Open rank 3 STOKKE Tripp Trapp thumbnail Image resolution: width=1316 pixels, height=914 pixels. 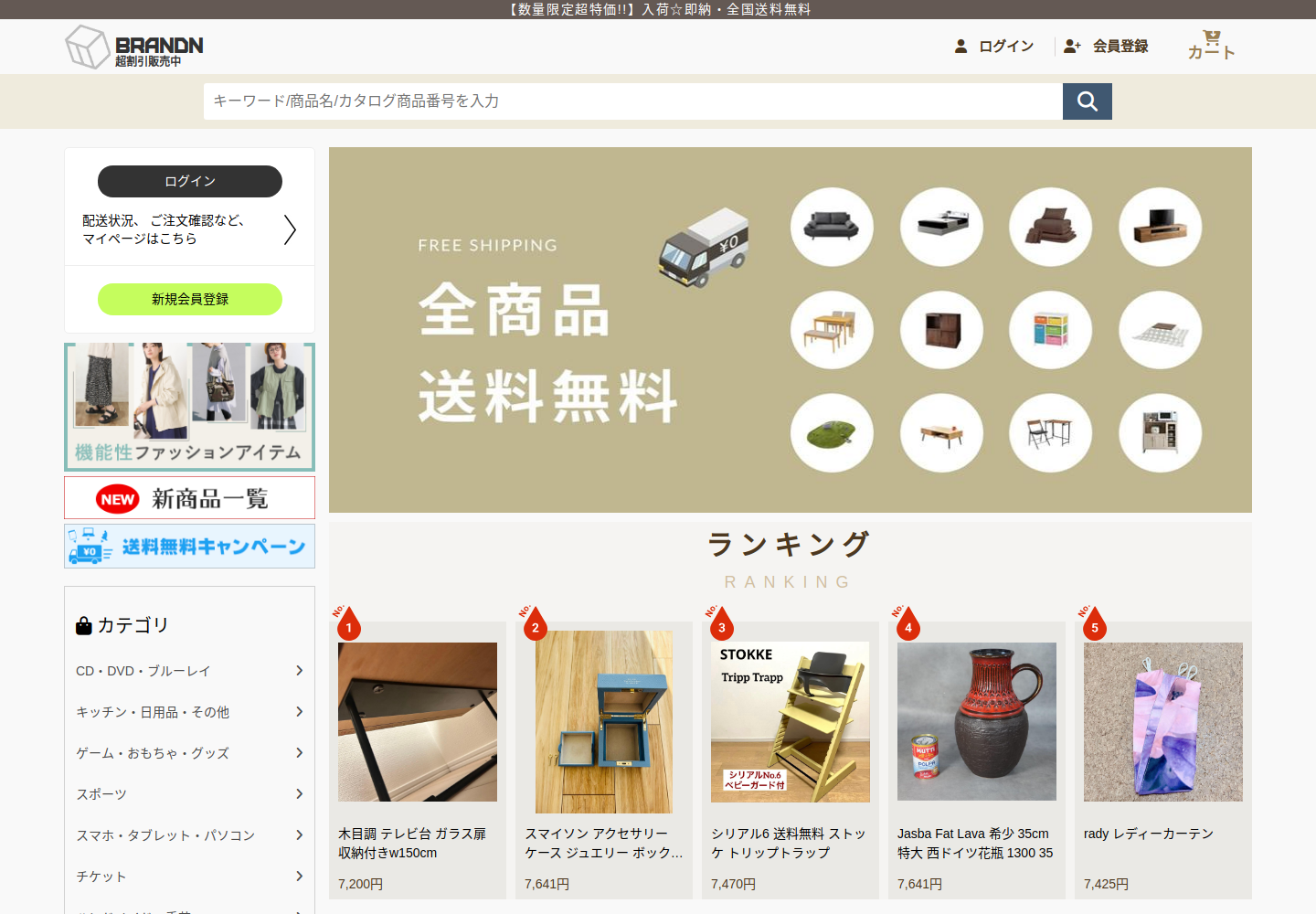click(791, 722)
